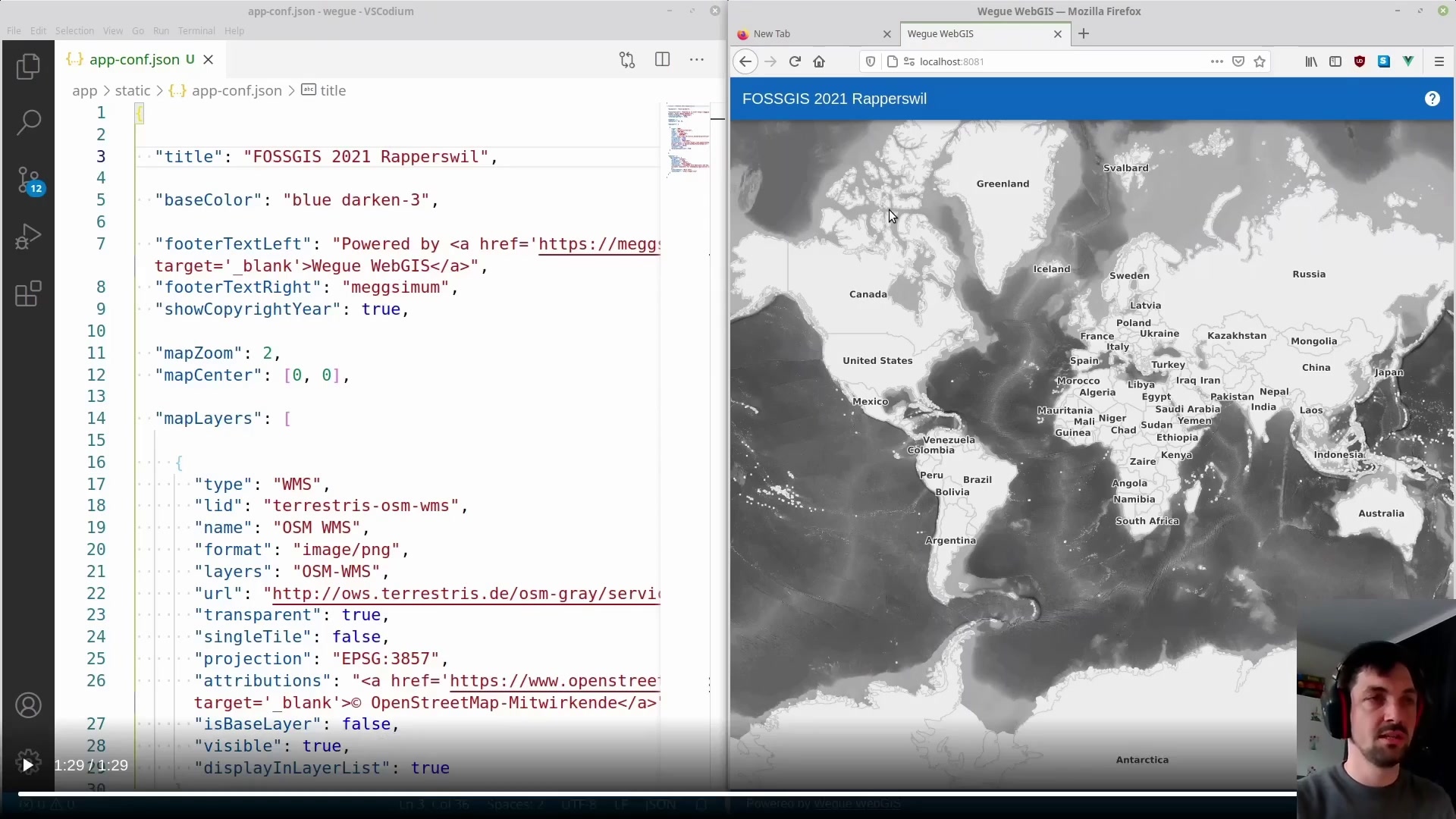This screenshot has height=819, width=1456.
Task: Click the site information icon left of localhost:8081
Action: click(x=892, y=61)
